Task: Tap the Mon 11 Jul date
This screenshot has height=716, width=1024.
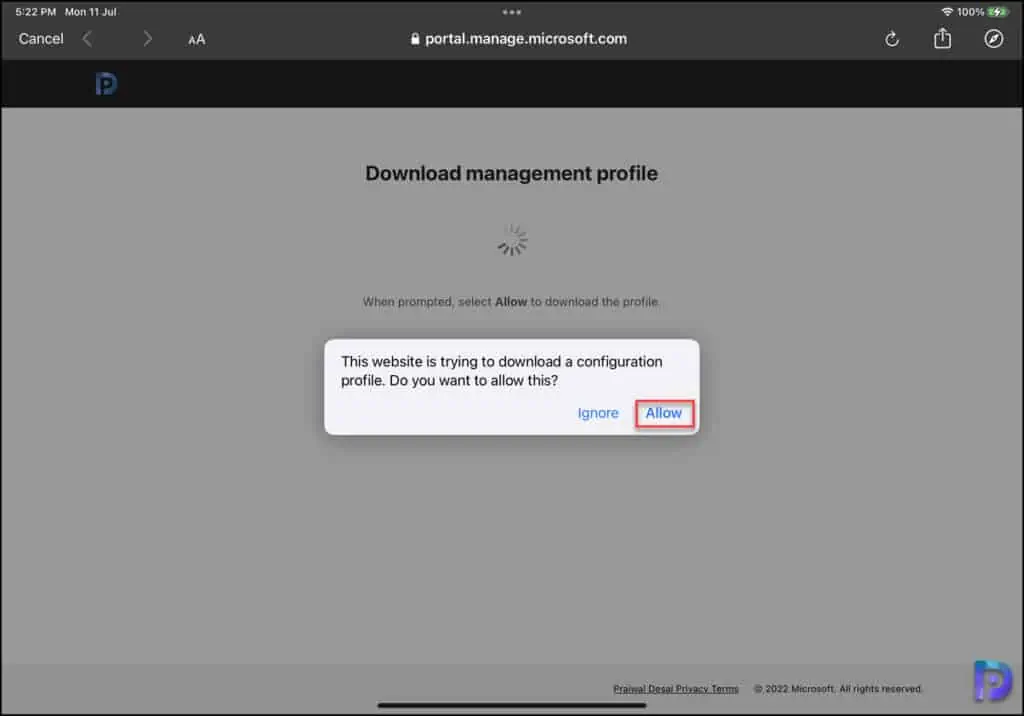Action: (91, 12)
